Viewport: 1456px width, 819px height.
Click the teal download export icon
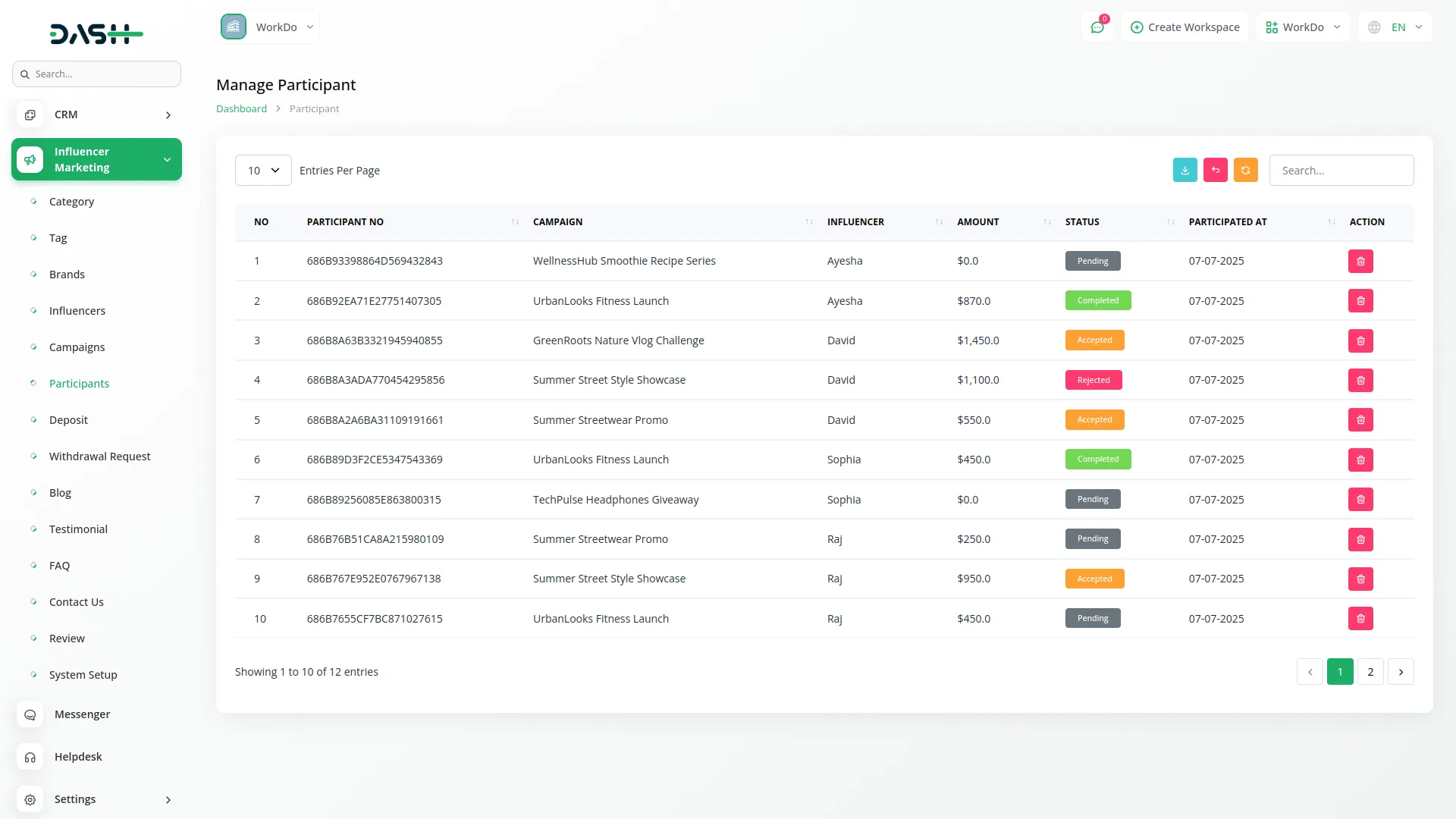(1185, 171)
